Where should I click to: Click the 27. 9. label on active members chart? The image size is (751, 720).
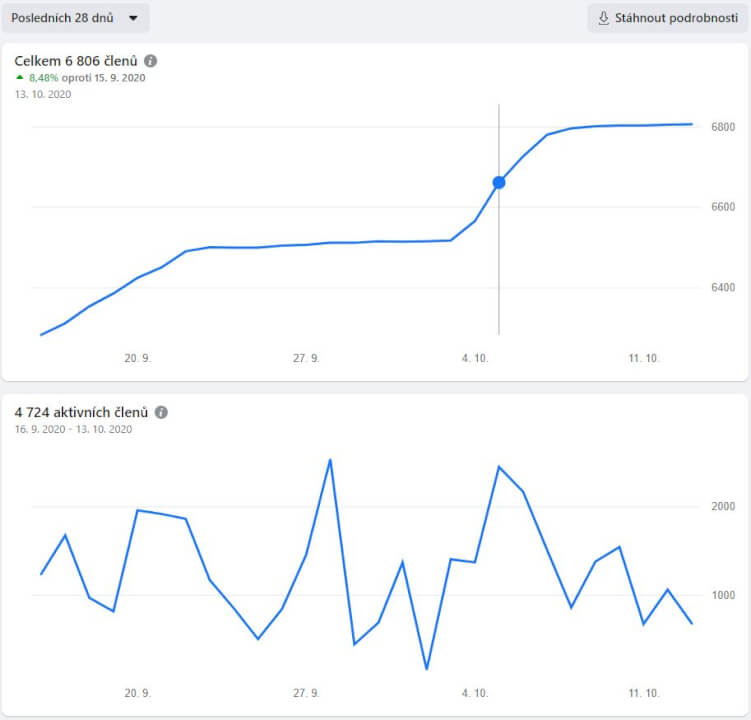306,693
